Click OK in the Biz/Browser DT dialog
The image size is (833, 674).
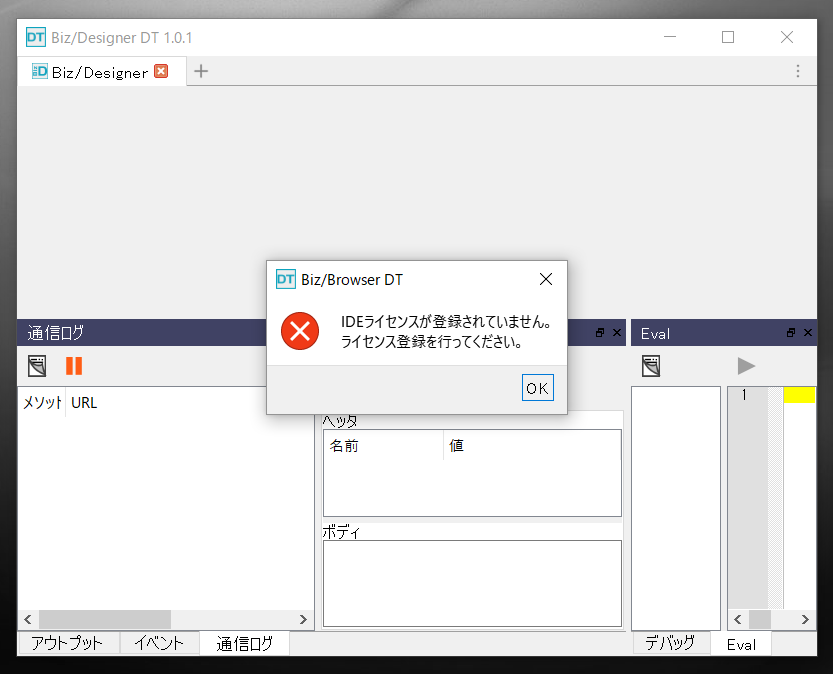tap(538, 388)
